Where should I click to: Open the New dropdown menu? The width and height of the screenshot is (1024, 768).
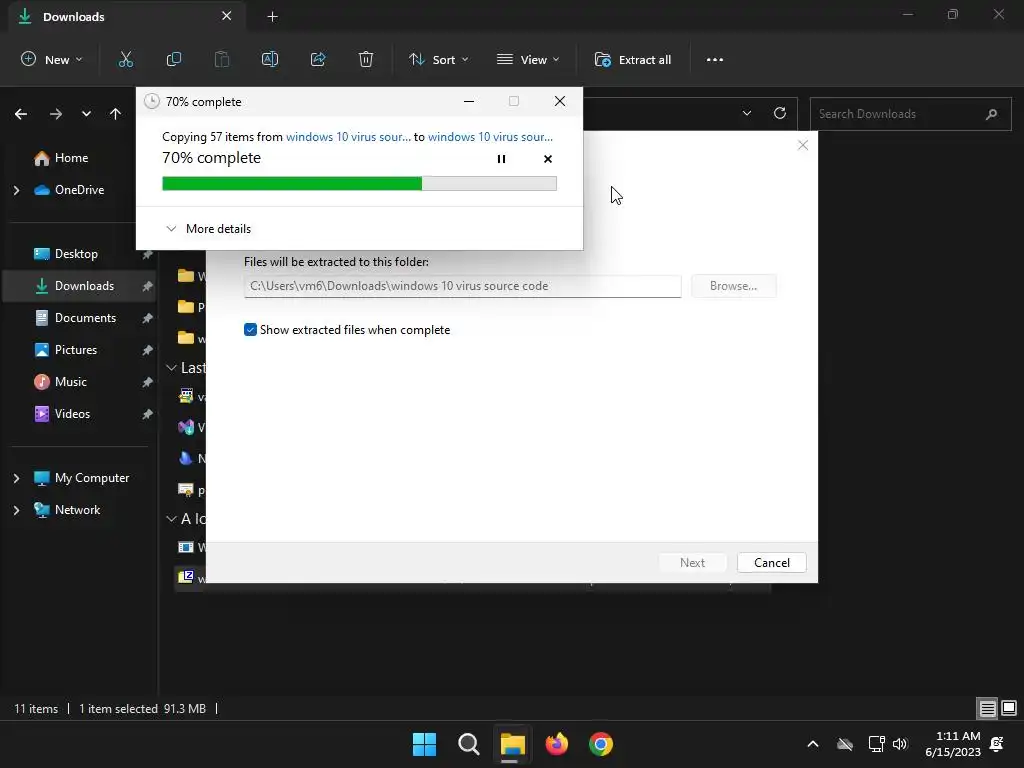pyautogui.click(x=52, y=59)
